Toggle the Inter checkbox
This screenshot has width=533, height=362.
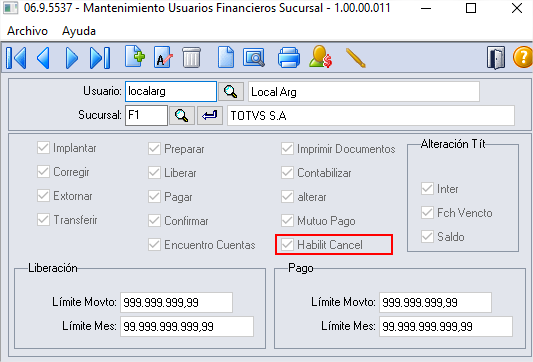[x=427, y=189]
